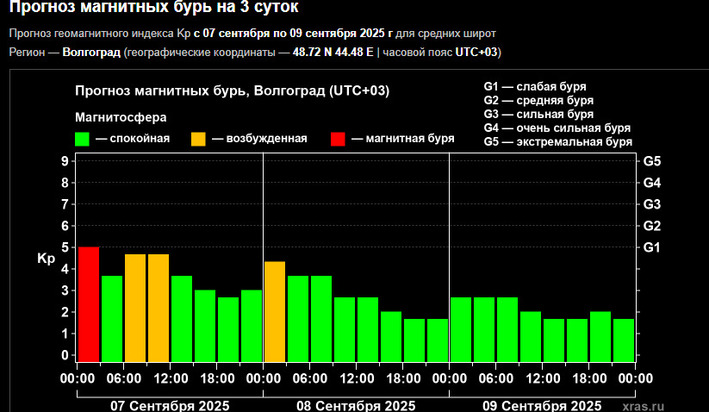Click the only yellow bar on 08 September

coord(275,310)
